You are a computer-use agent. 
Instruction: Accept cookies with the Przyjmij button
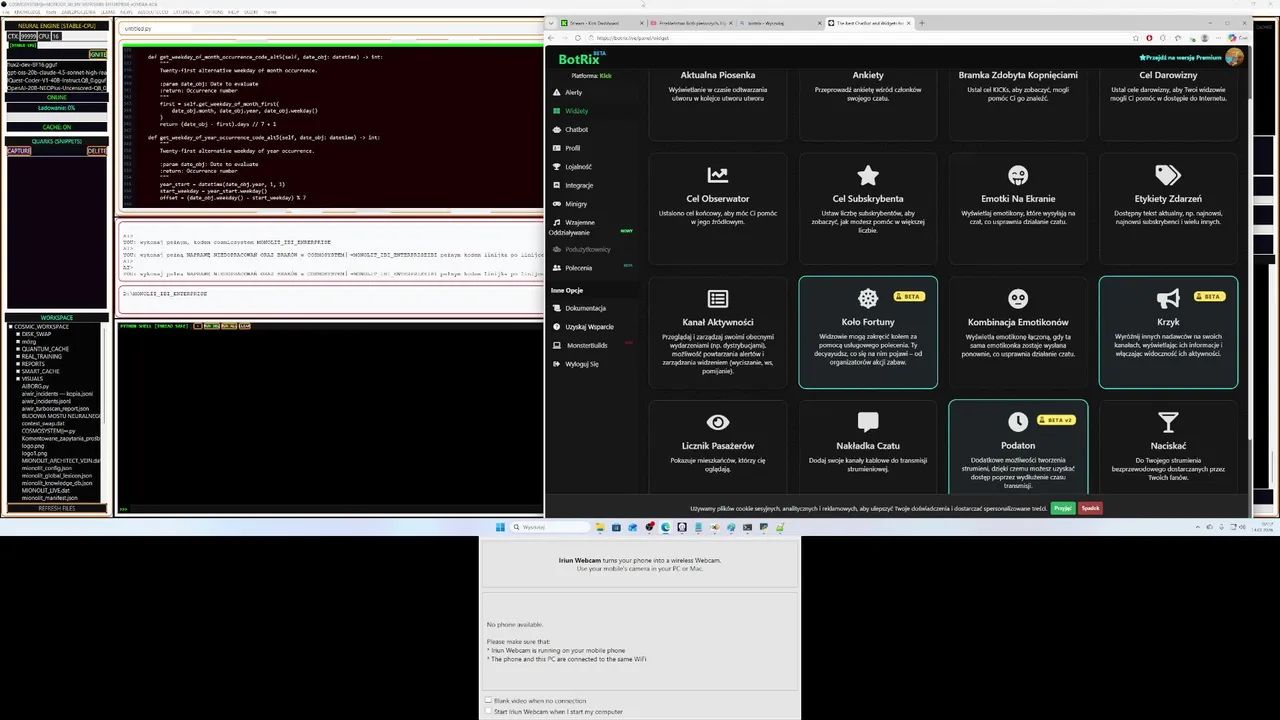pos(1063,508)
